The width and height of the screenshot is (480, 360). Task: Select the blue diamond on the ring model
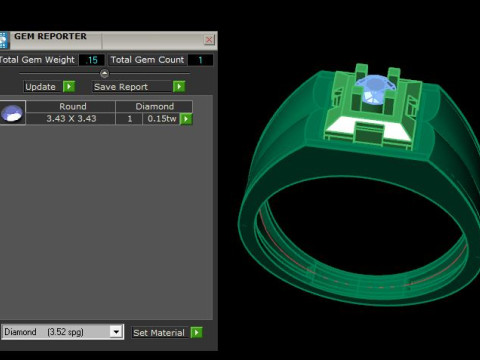point(375,88)
